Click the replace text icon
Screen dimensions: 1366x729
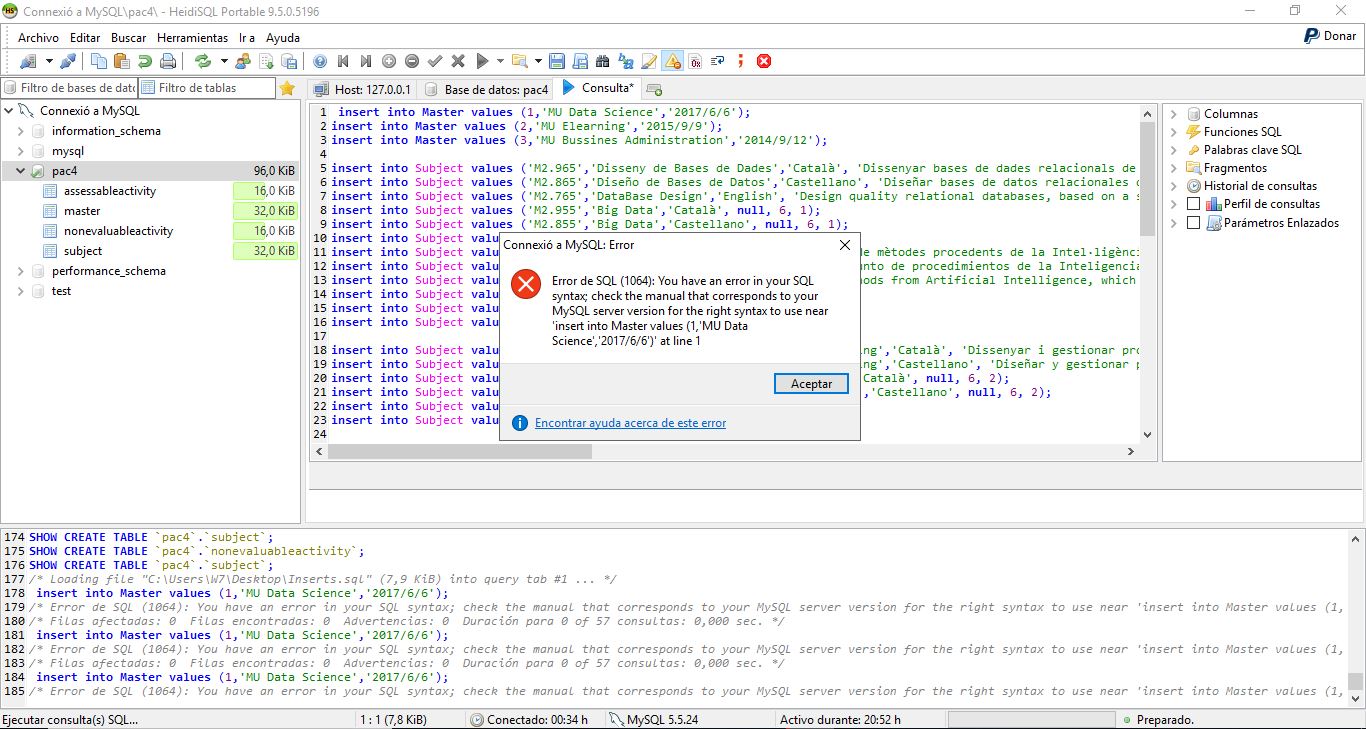[625, 61]
